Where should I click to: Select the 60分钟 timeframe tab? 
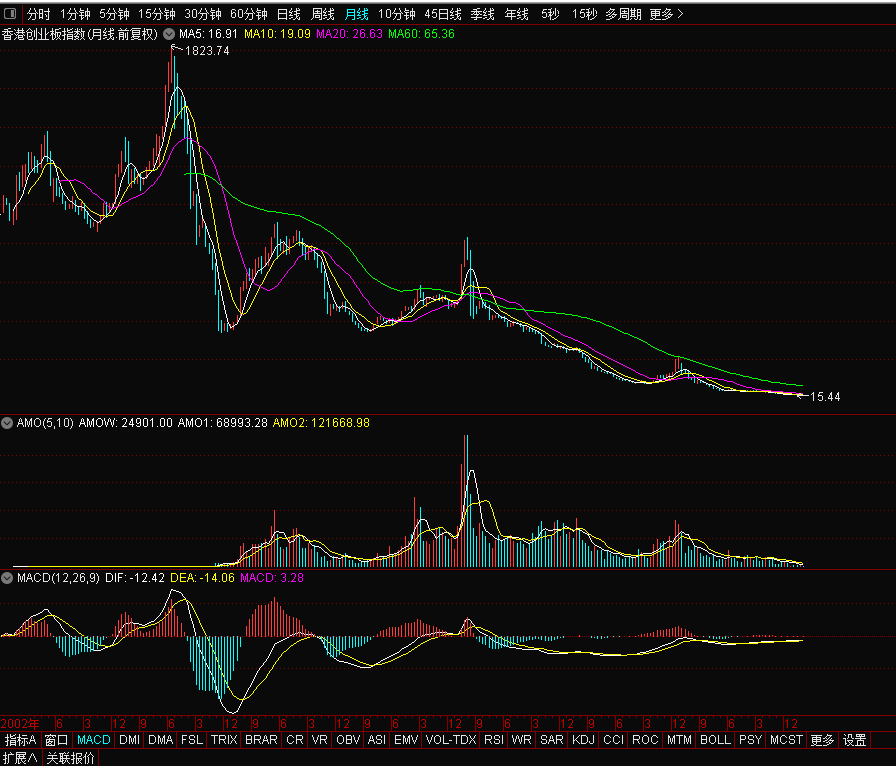click(x=248, y=14)
